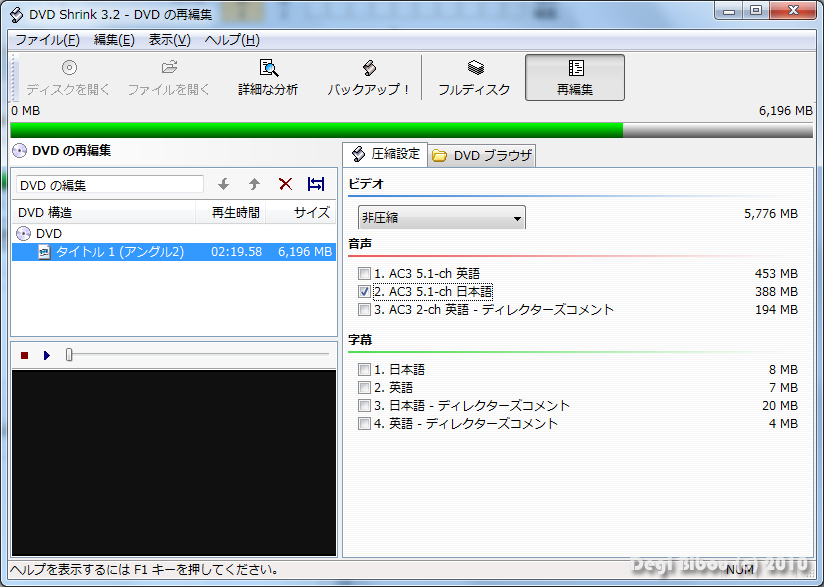Open the 表示(V) menu

(x=169, y=40)
